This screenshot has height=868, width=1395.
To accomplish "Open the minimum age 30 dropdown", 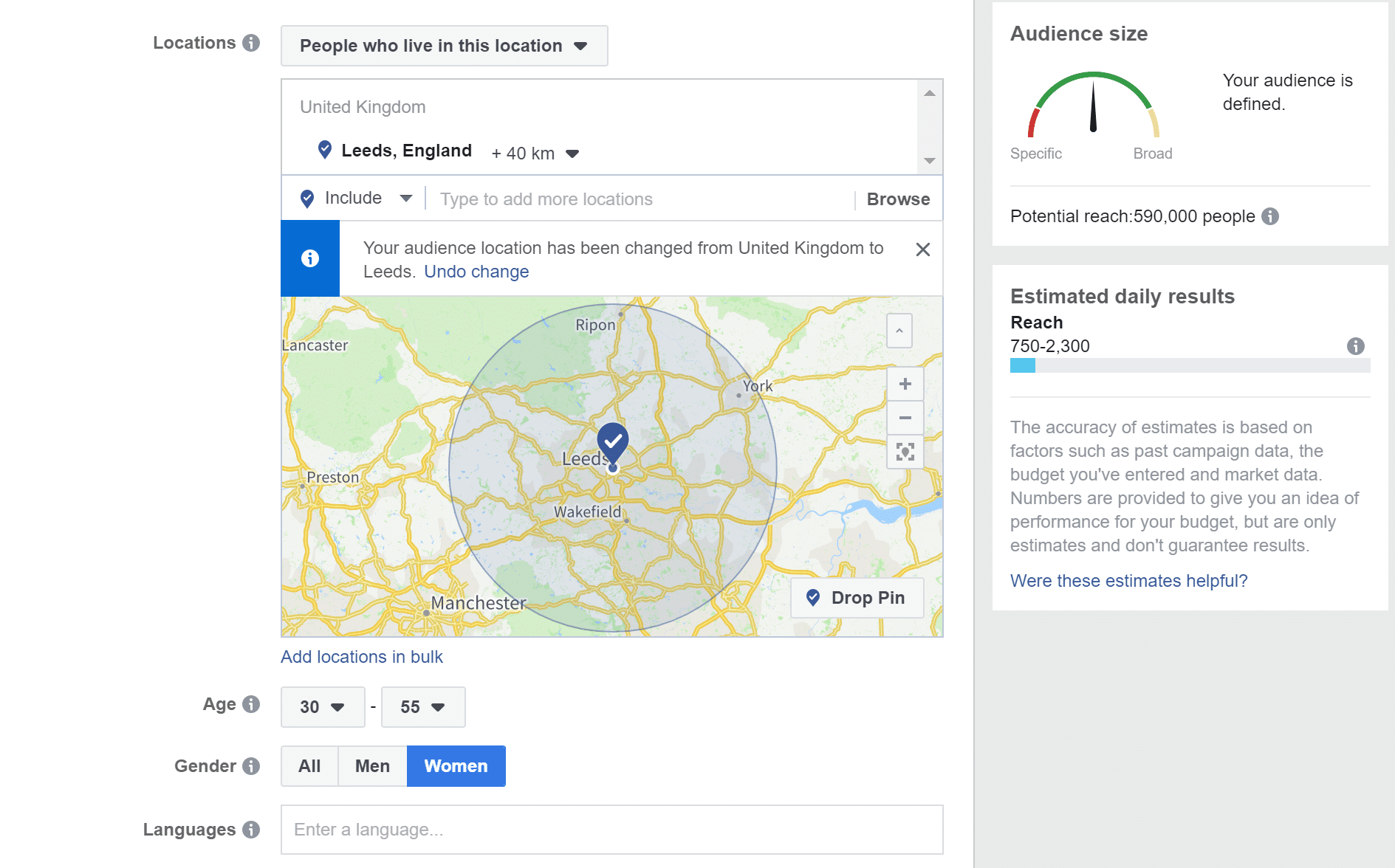I will coord(323,707).
